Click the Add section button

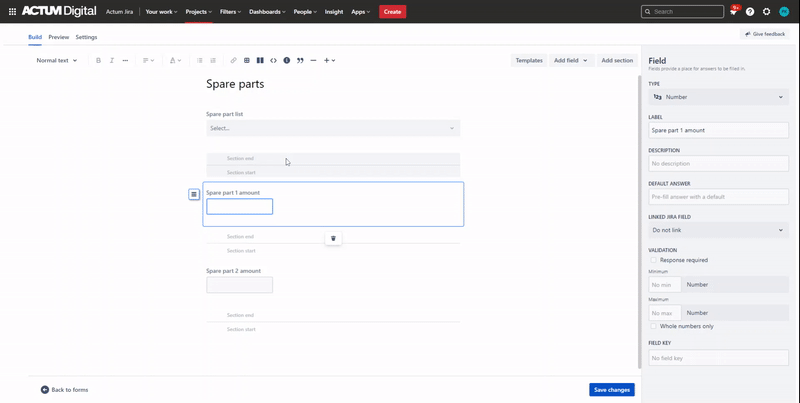(617, 60)
